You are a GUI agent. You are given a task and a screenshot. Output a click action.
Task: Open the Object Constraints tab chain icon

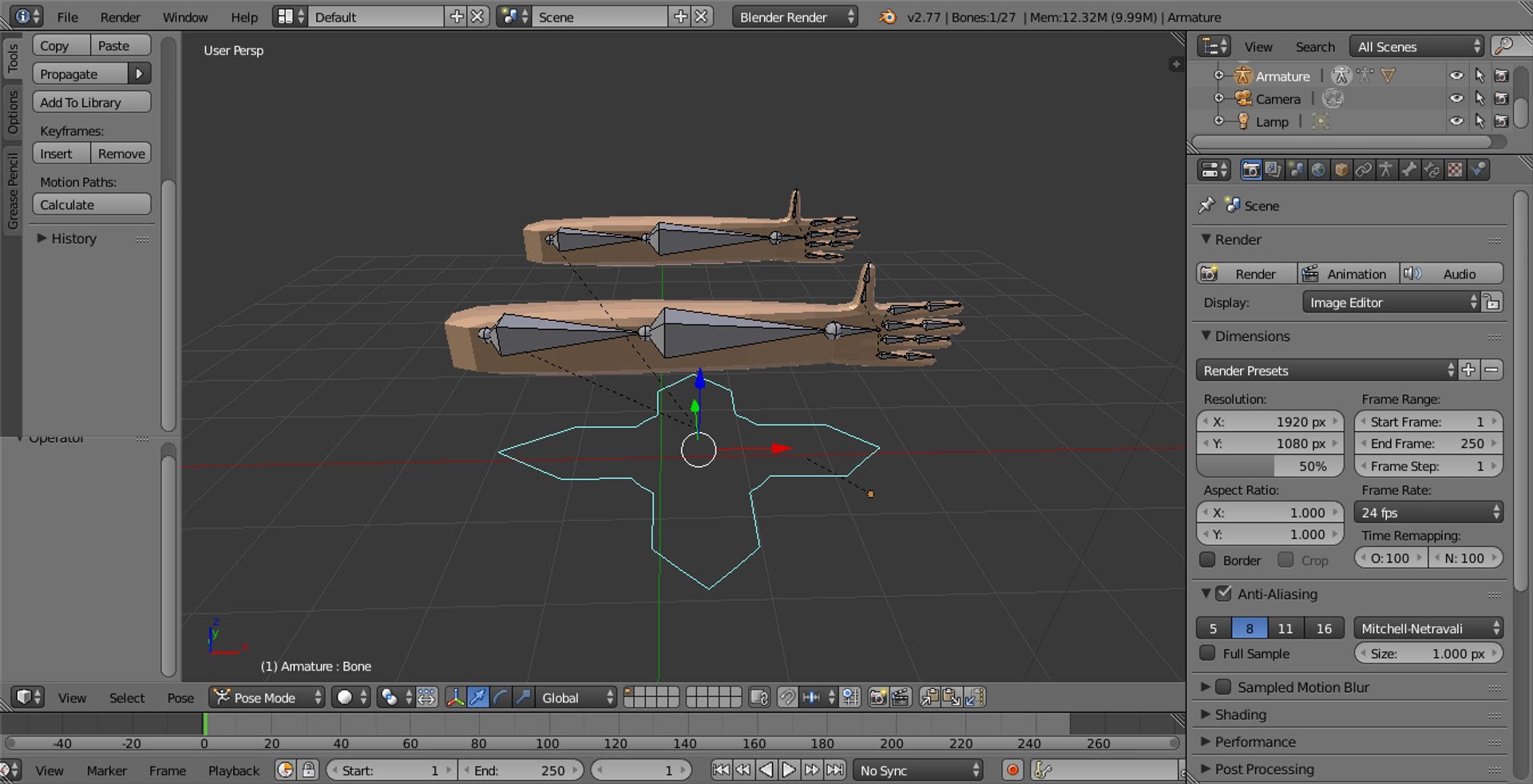click(x=1364, y=169)
